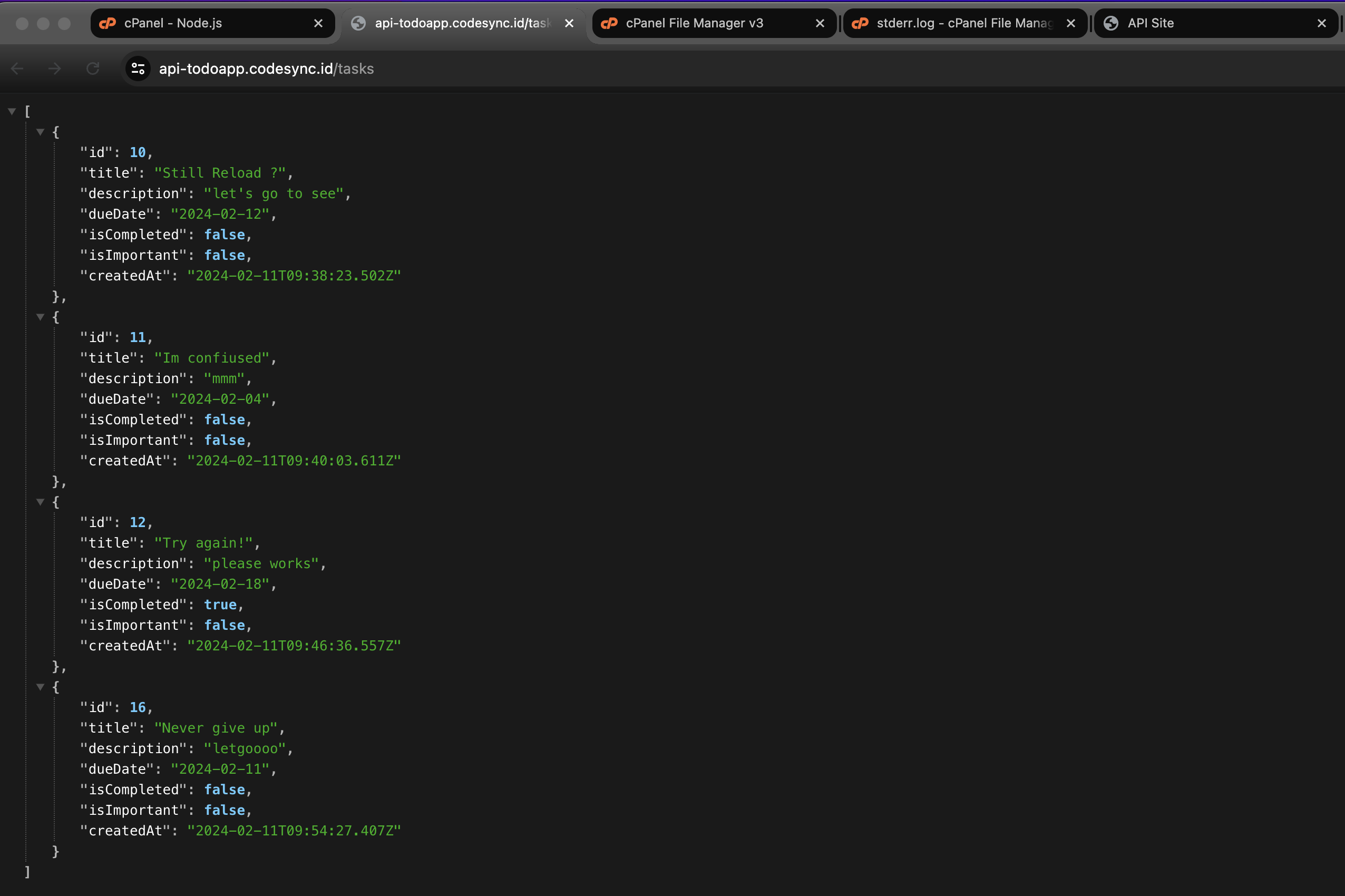Click the address bar URL text
1345x896 pixels.
(x=266, y=69)
